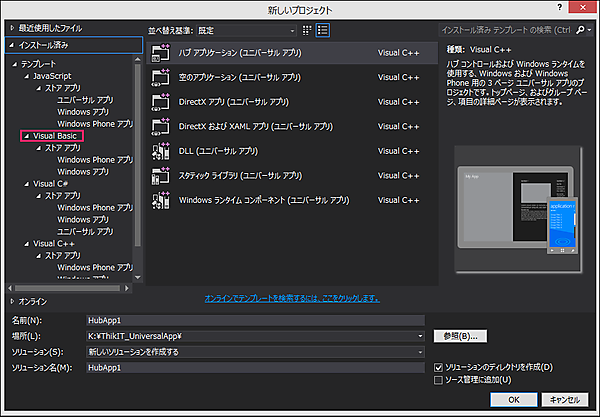
Task: Open the online template search link
Action: tap(291, 298)
